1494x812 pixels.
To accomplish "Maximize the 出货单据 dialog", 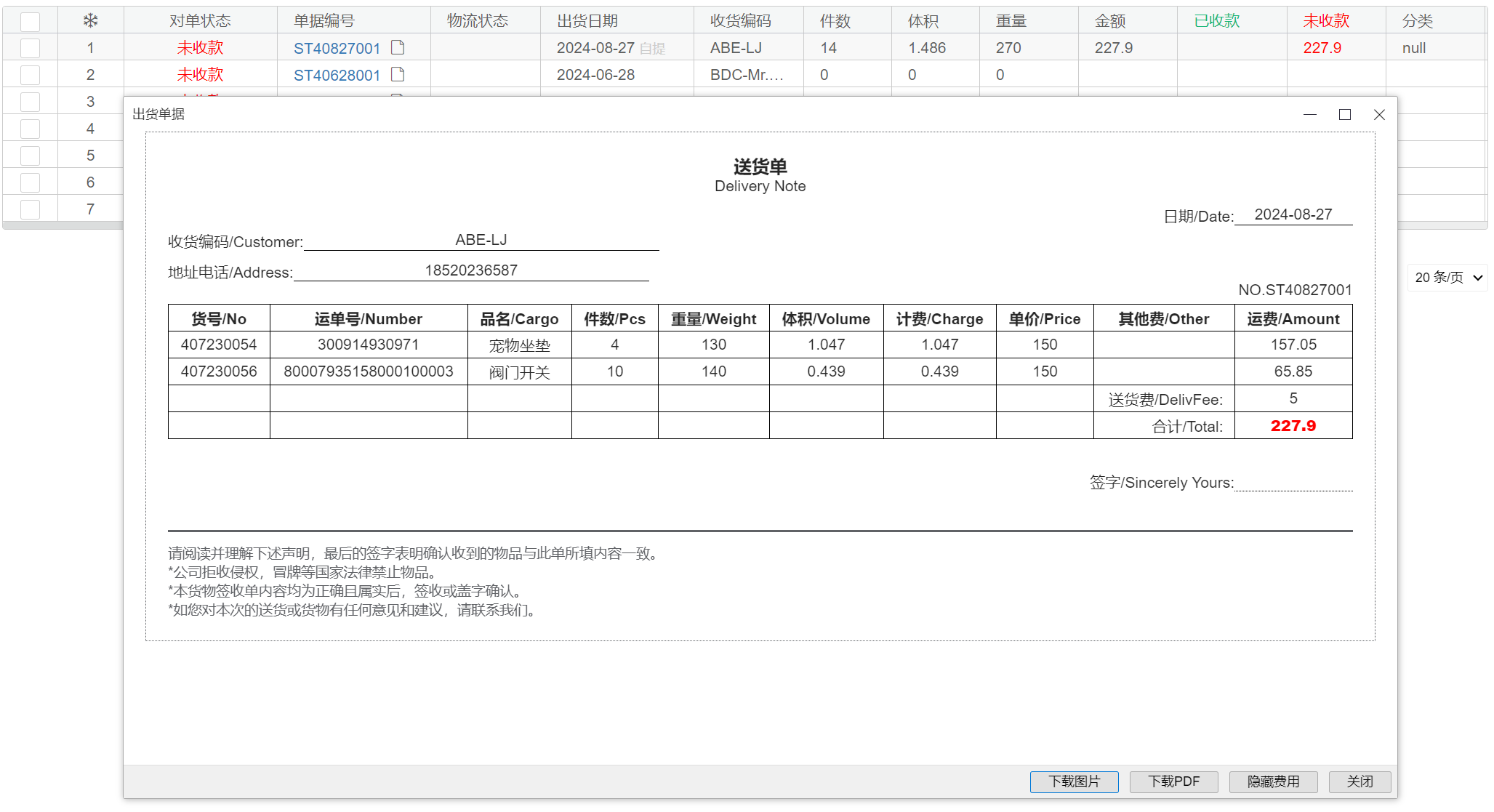I will point(1345,114).
